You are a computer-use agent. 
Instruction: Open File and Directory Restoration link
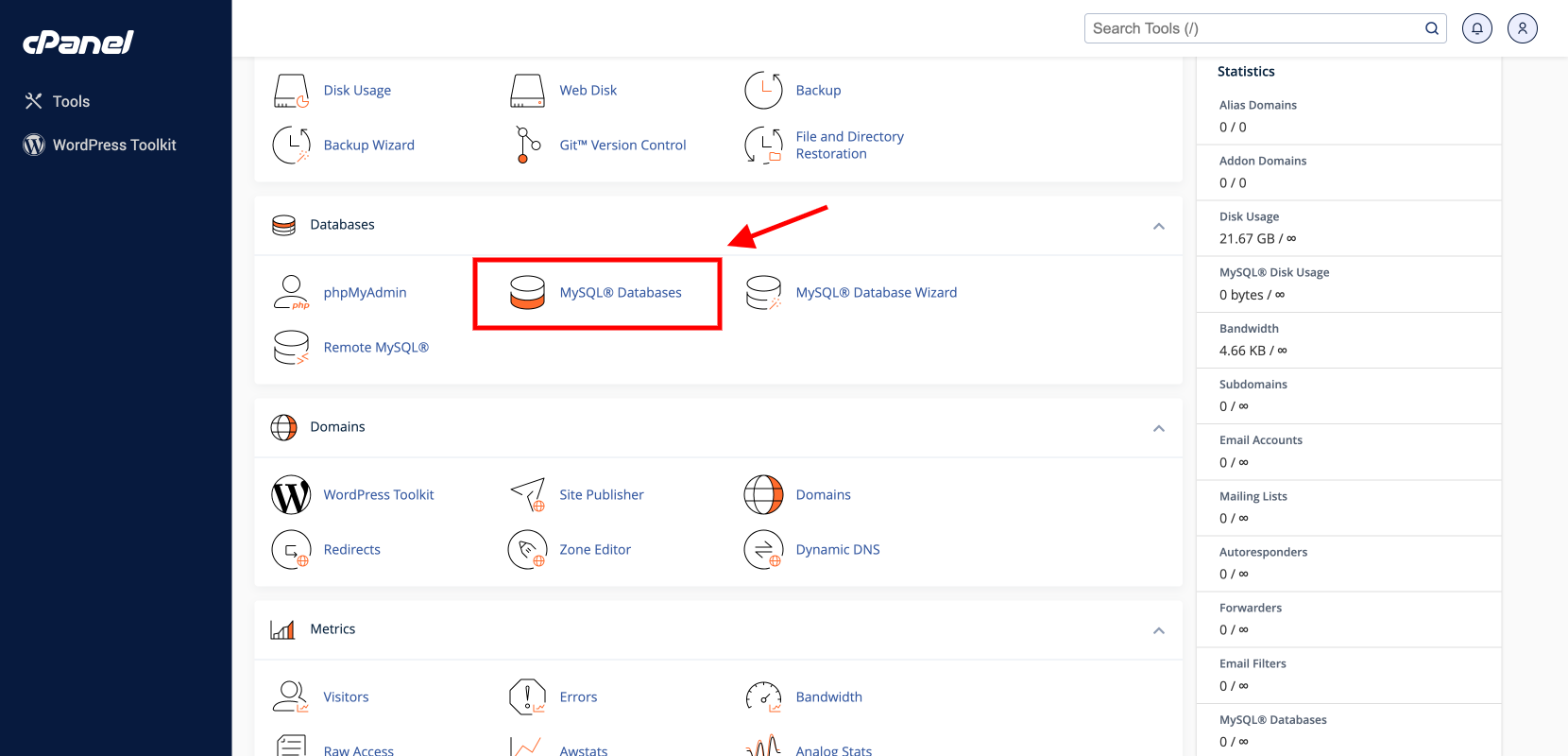[850, 146]
